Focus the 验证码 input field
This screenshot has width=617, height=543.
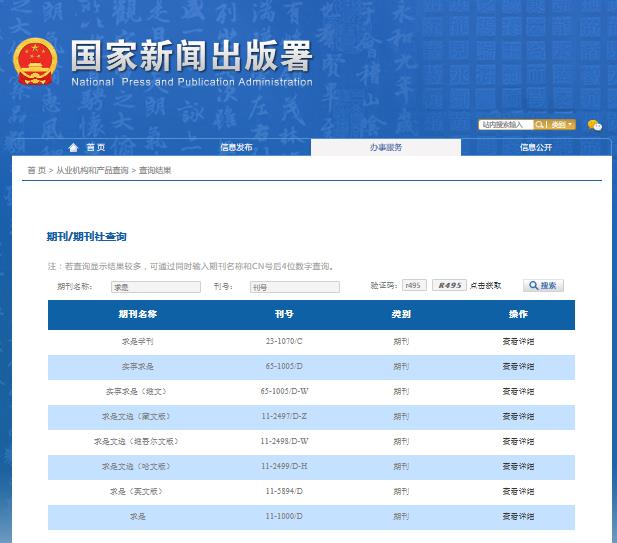(414, 285)
